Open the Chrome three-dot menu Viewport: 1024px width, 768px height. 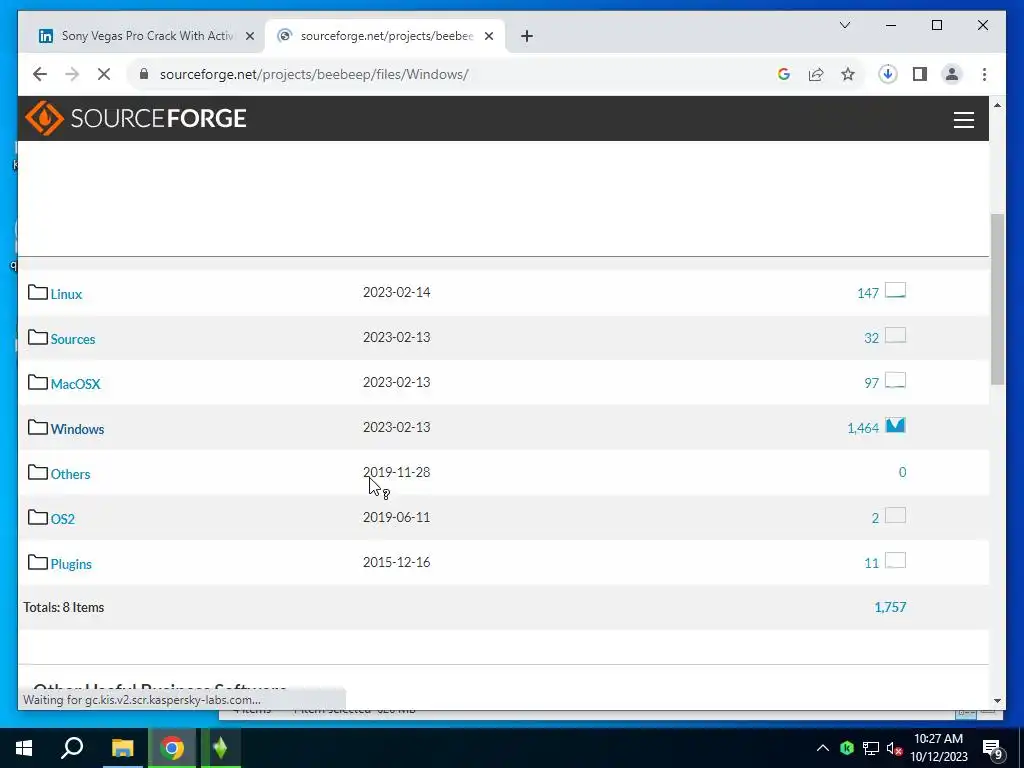984,74
